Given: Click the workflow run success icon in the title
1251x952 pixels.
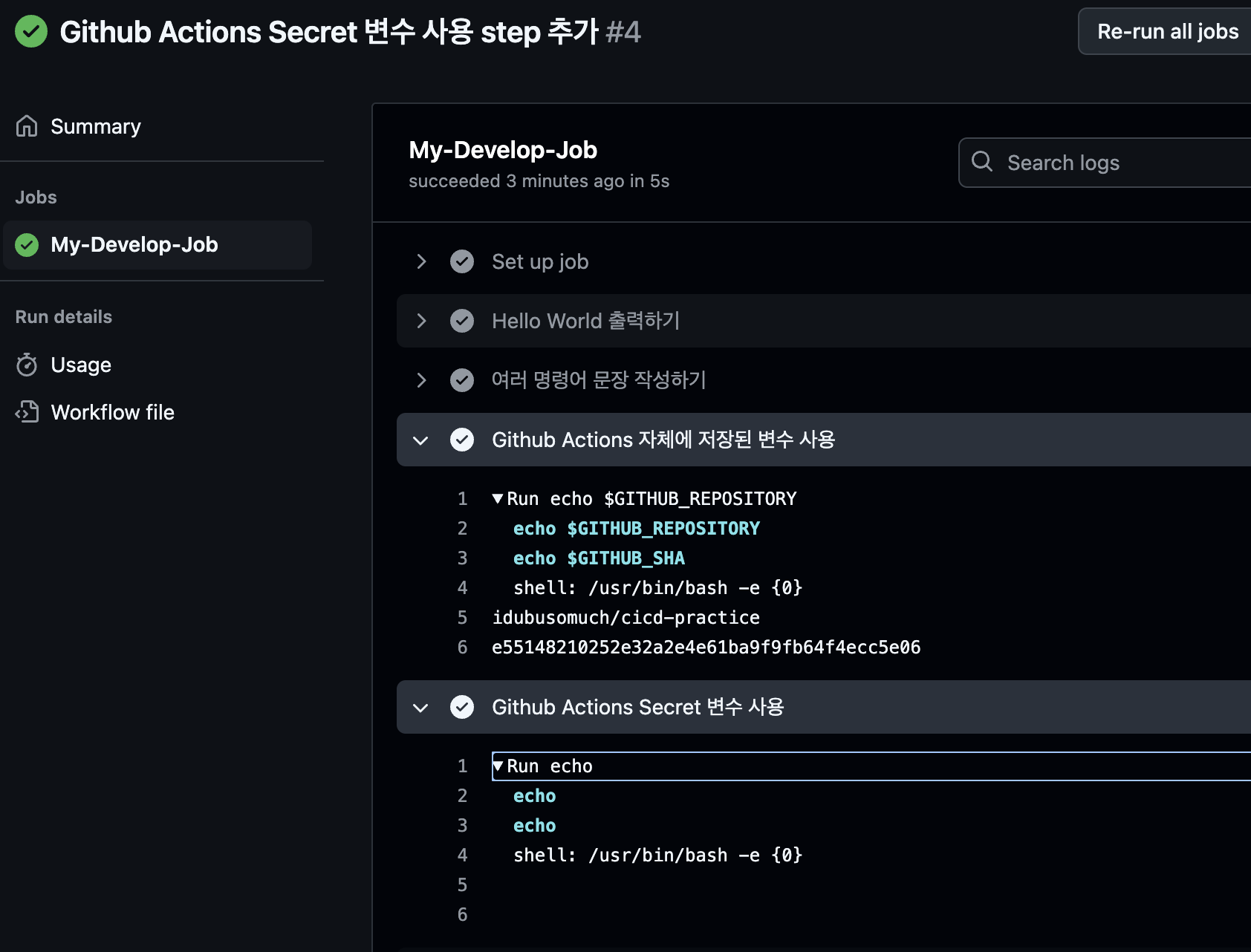Looking at the screenshot, I should coord(31,31).
